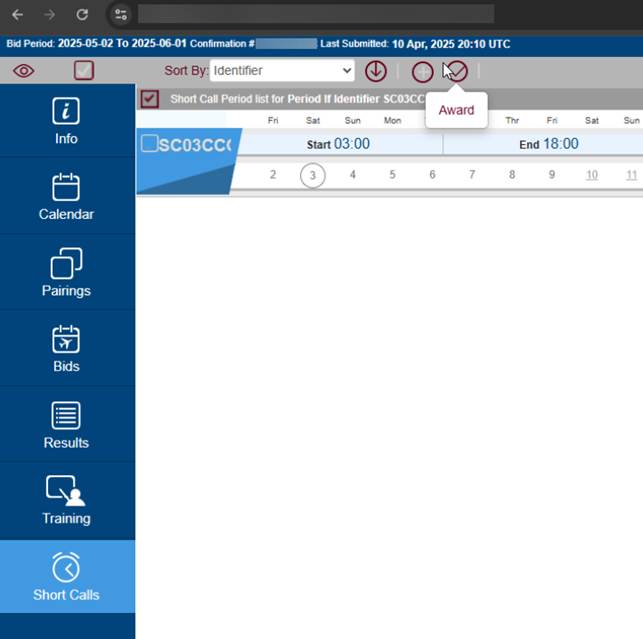Select circled day 3 on the timeline
The height and width of the screenshot is (639, 643).
coord(312,176)
